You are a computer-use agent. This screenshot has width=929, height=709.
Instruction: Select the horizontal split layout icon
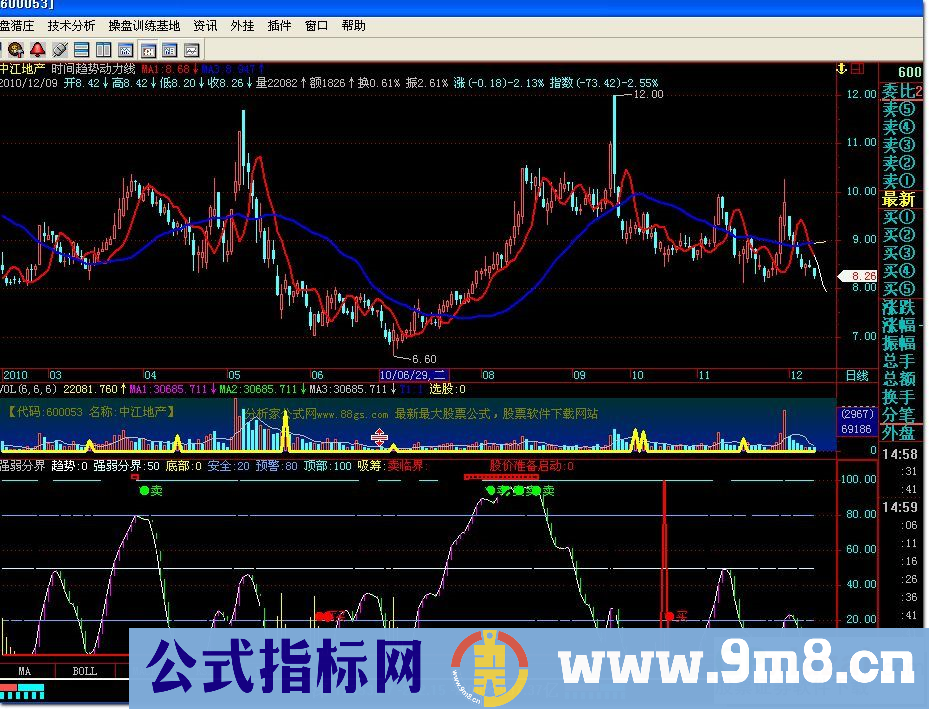82,50
